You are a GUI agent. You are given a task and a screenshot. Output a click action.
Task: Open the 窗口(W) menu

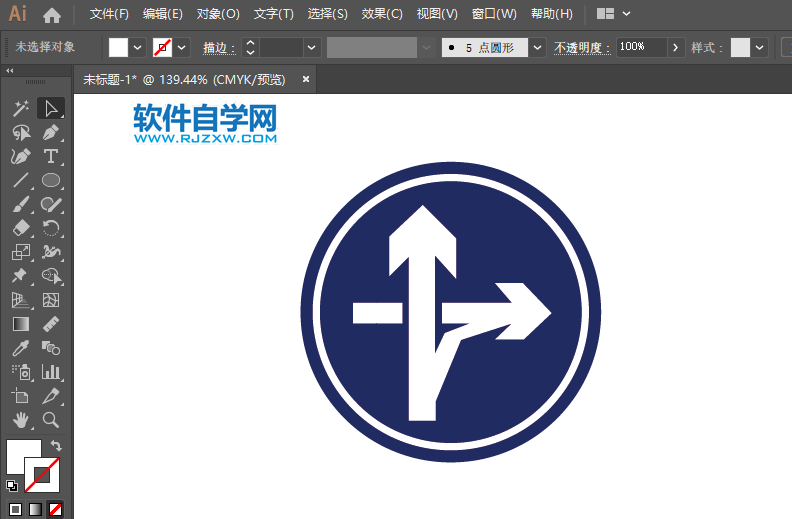click(x=494, y=14)
